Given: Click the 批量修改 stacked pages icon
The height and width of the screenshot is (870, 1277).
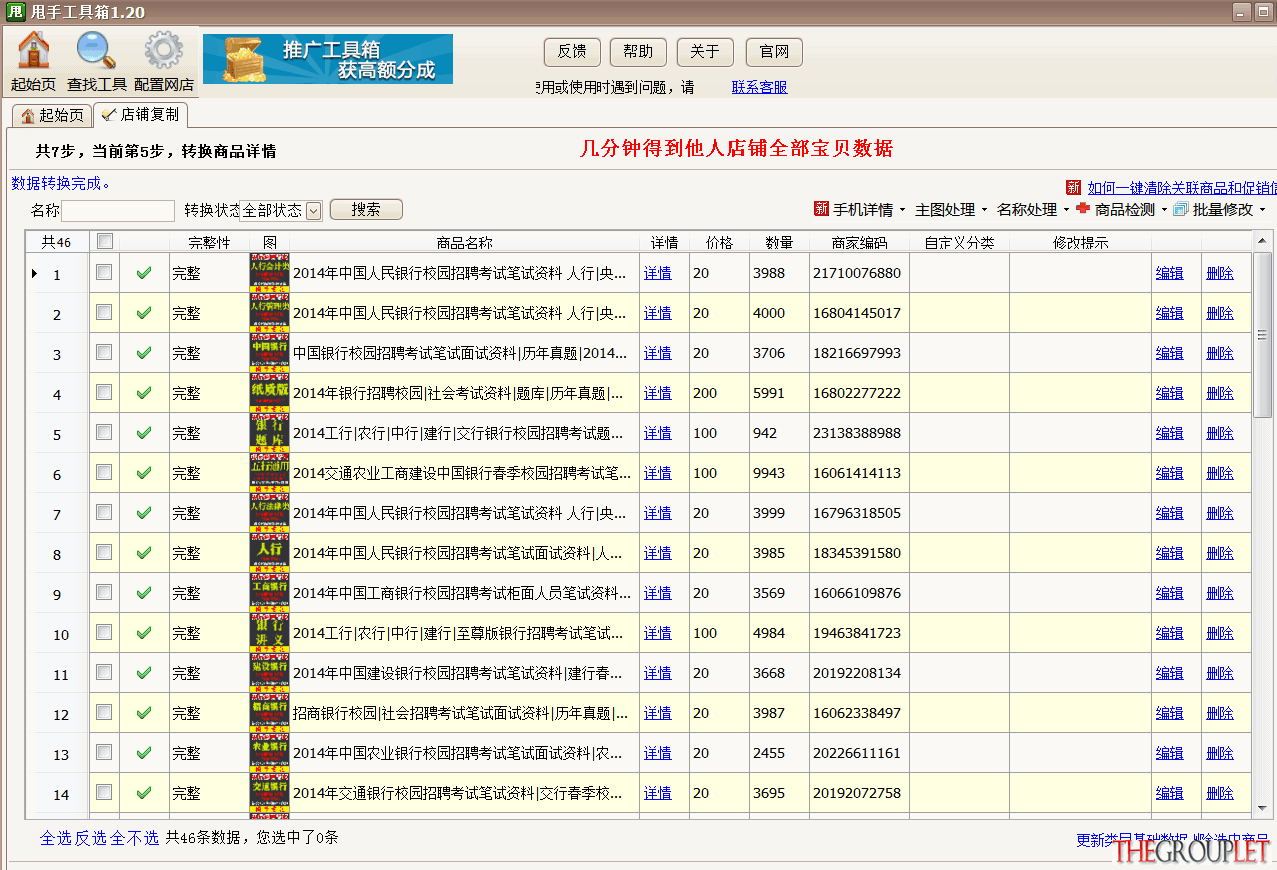Looking at the screenshot, I should tap(1181, 209).
